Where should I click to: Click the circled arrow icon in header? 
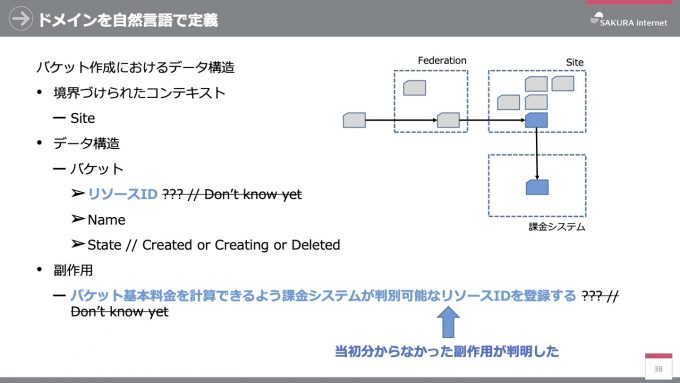coord(20,19)
